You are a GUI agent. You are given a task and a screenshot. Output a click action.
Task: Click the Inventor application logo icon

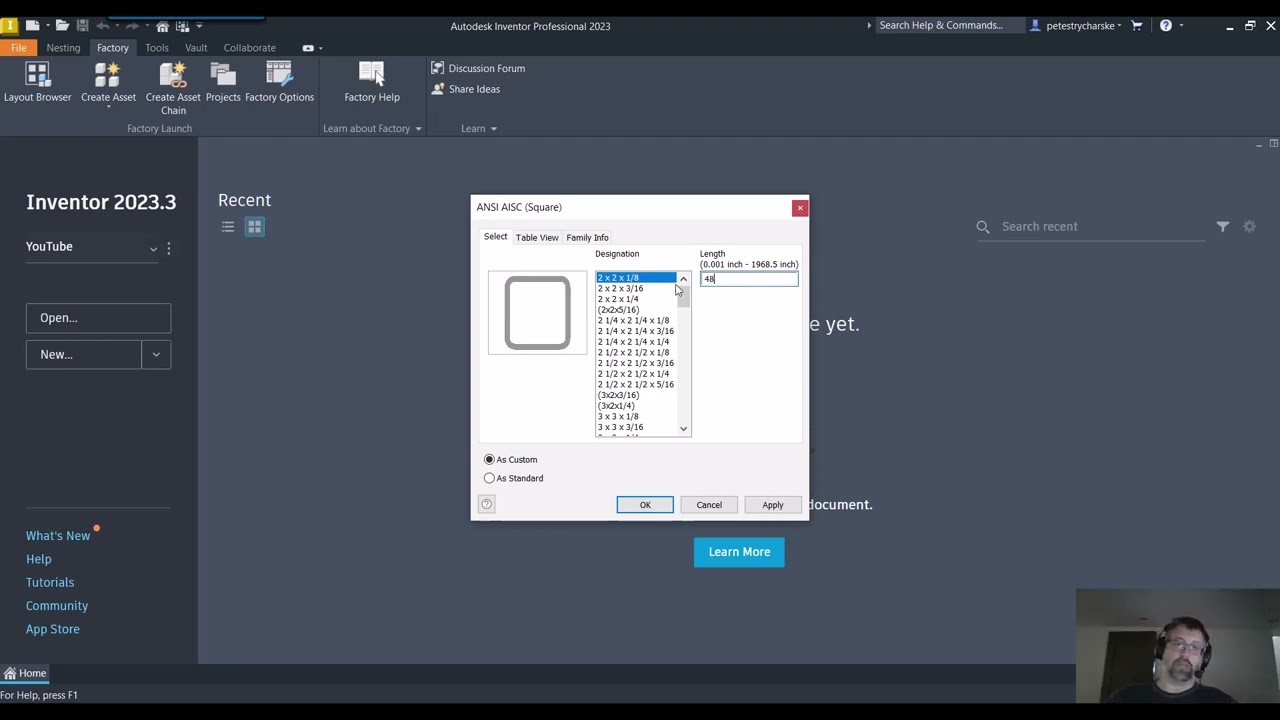(x=9, y=25)
